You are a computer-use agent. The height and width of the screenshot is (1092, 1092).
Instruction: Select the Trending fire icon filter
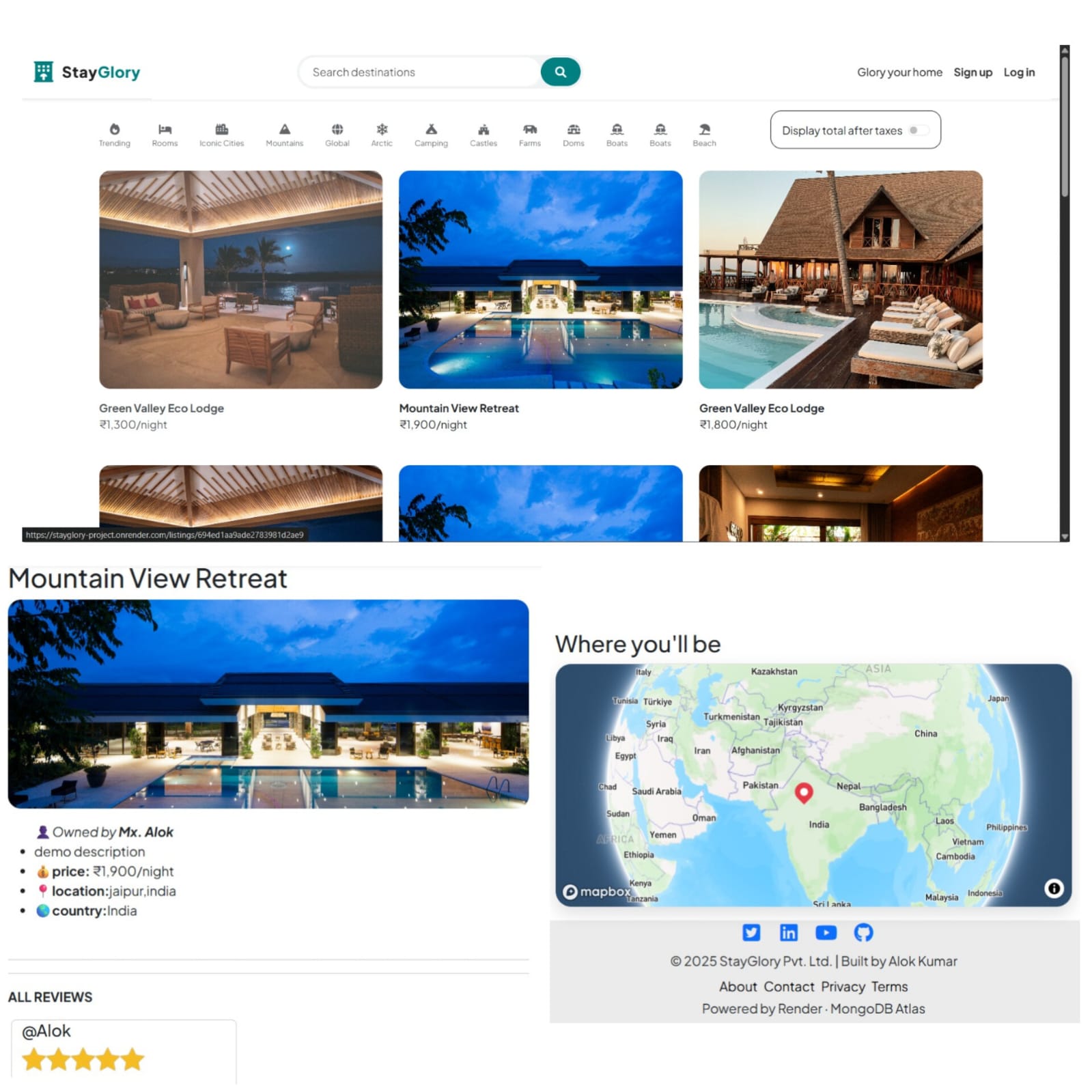pos(114,135)
